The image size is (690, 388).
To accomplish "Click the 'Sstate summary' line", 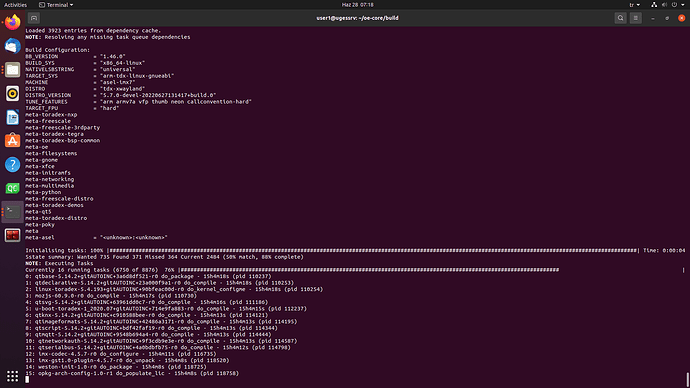I will click(165, 257).
